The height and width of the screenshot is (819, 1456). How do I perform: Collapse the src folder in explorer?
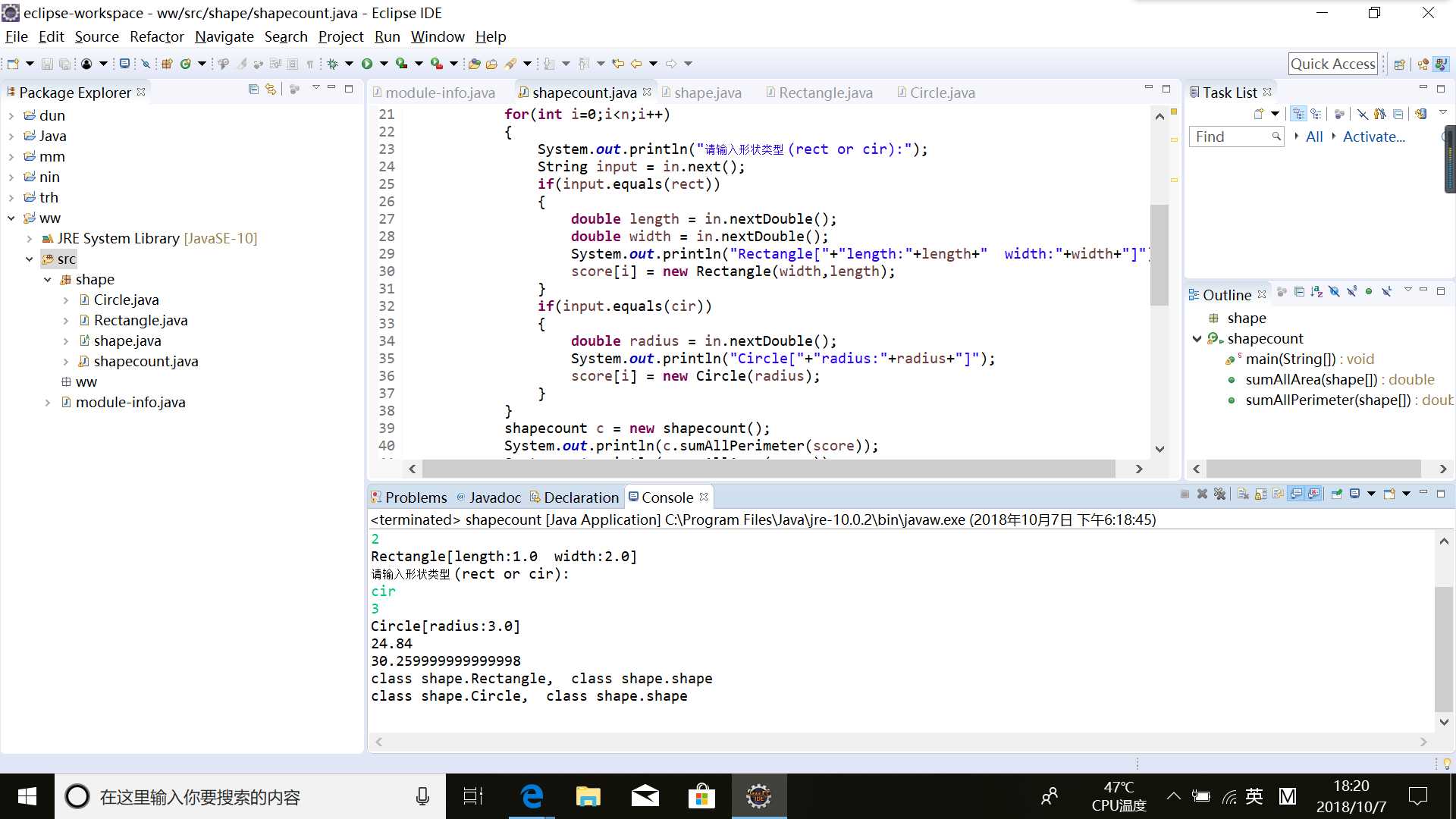coord(29,259)
